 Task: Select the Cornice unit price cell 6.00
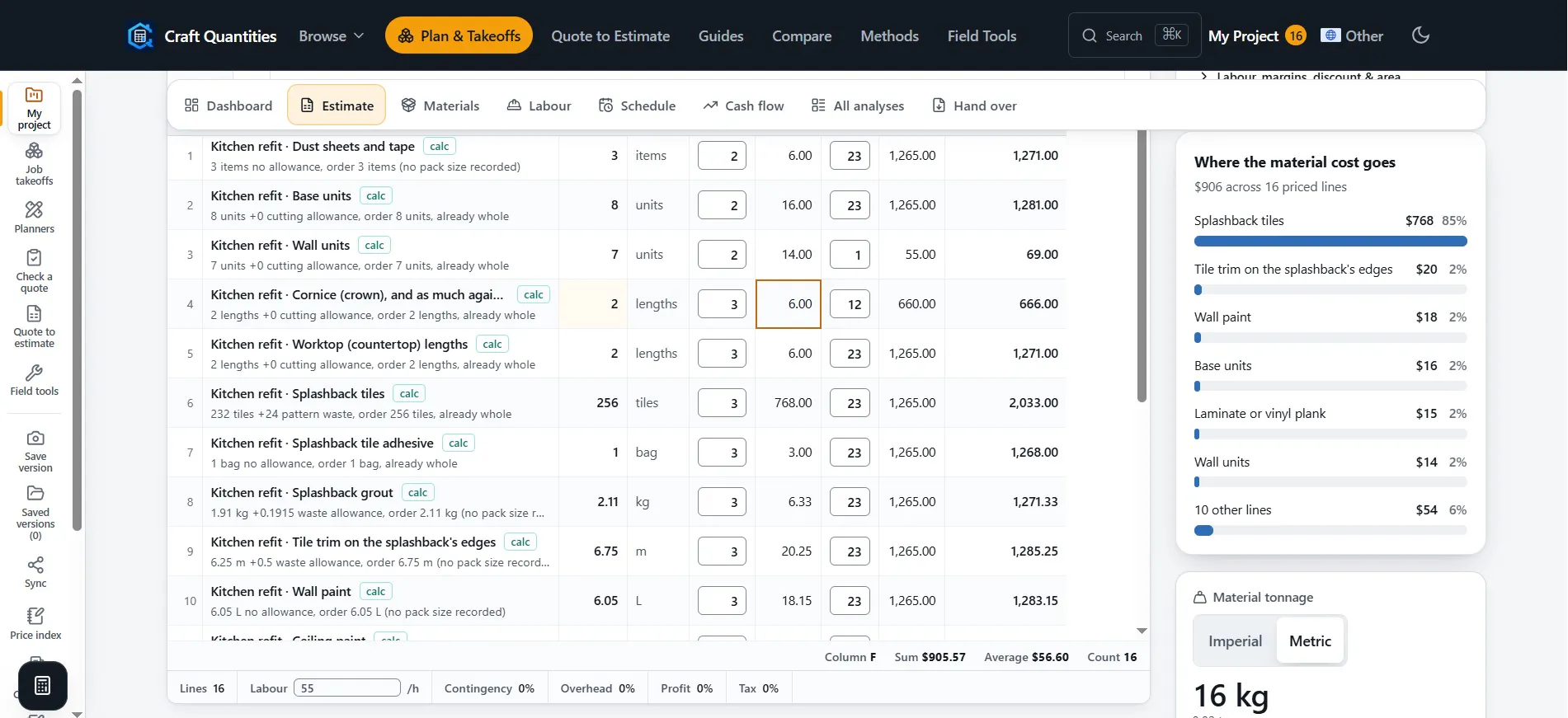[789, 304]
